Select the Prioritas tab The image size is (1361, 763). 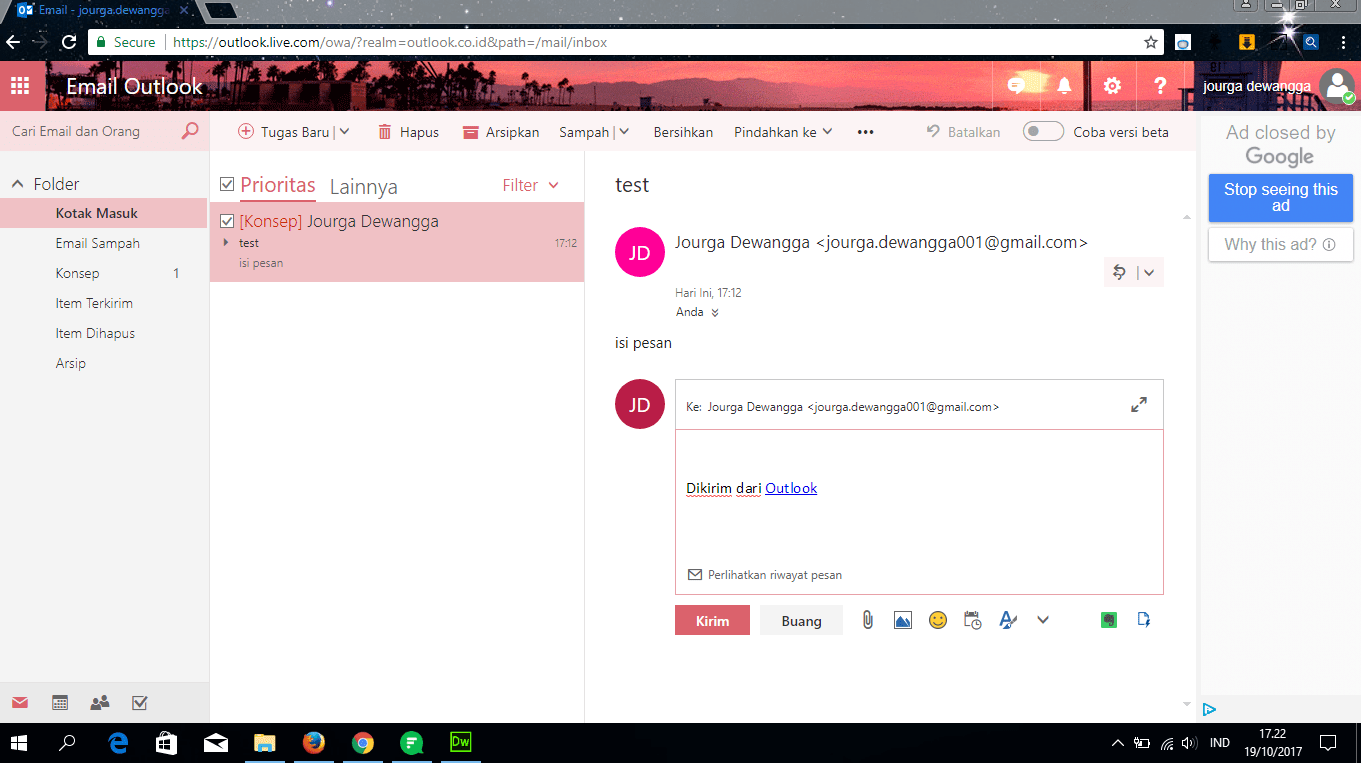coord(278,185)
